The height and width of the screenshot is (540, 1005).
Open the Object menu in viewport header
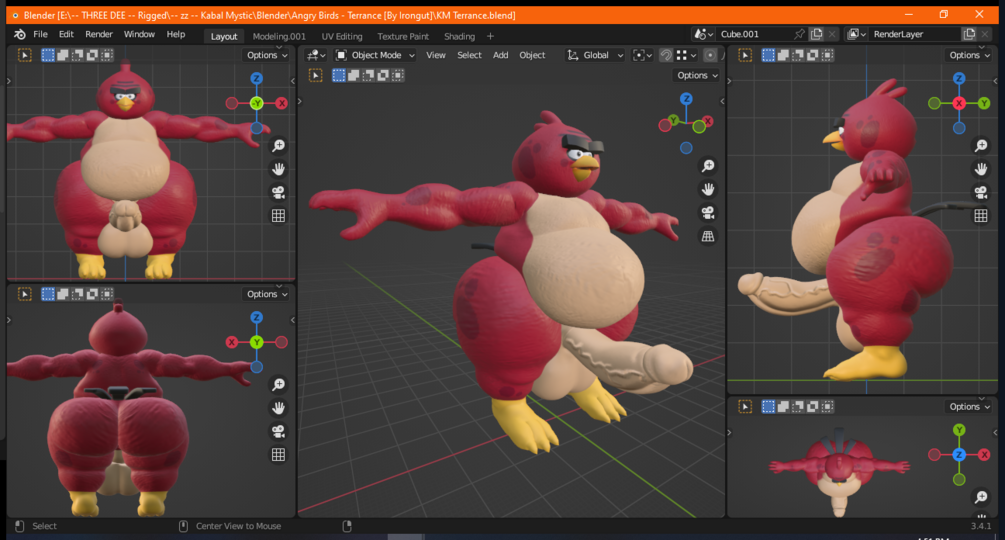(x=532, y=55)
